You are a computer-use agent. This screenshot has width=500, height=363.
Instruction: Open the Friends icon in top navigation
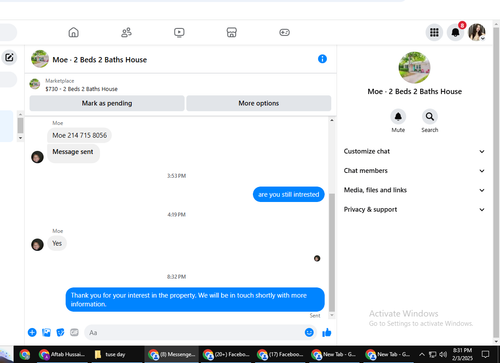click(126, 32)
